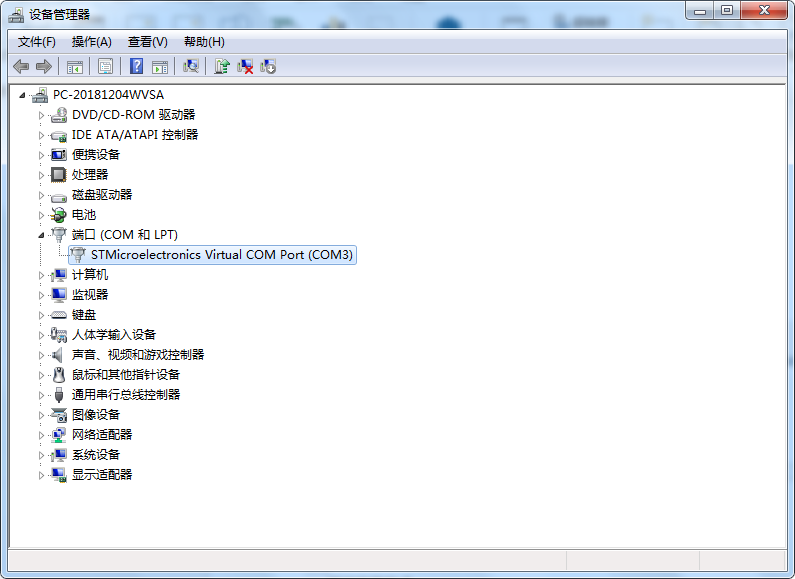Click the 计算机 computer icon
Screen dimensions: 795x579
pyautogui.click(x=59, y=275)
